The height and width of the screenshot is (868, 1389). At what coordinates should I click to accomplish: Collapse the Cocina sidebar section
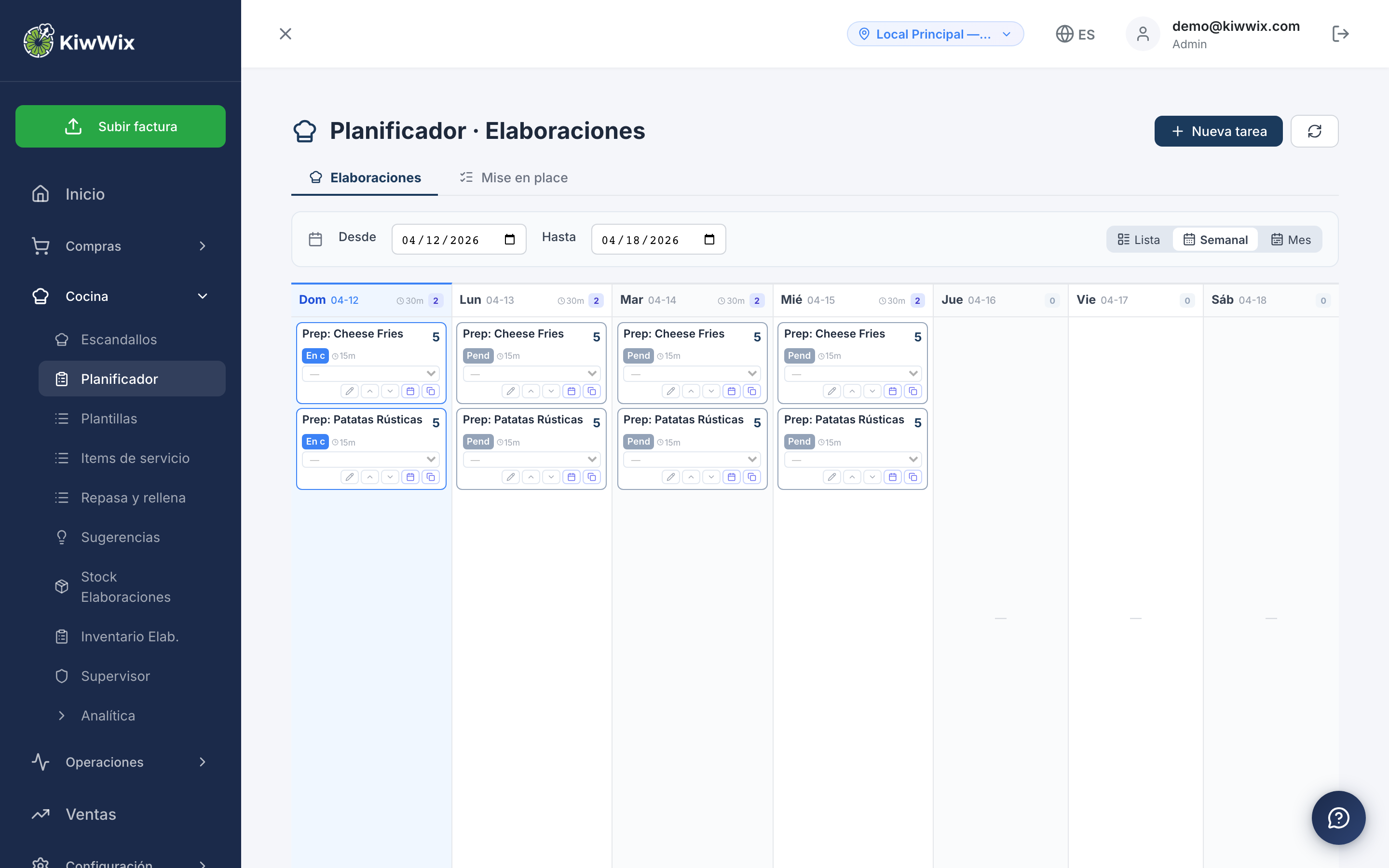202,296
